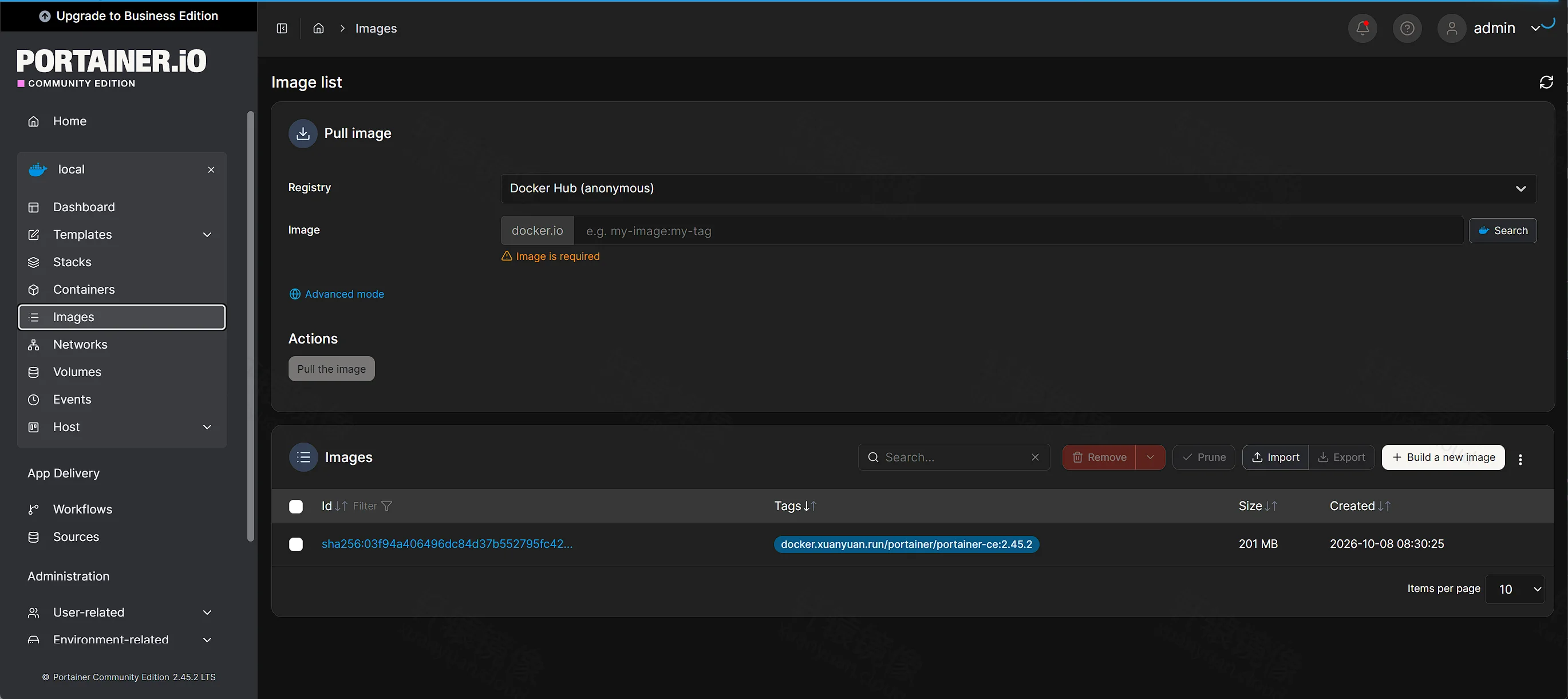Click the Upgrade to Business Edition banner

click(x=128, y=16)
